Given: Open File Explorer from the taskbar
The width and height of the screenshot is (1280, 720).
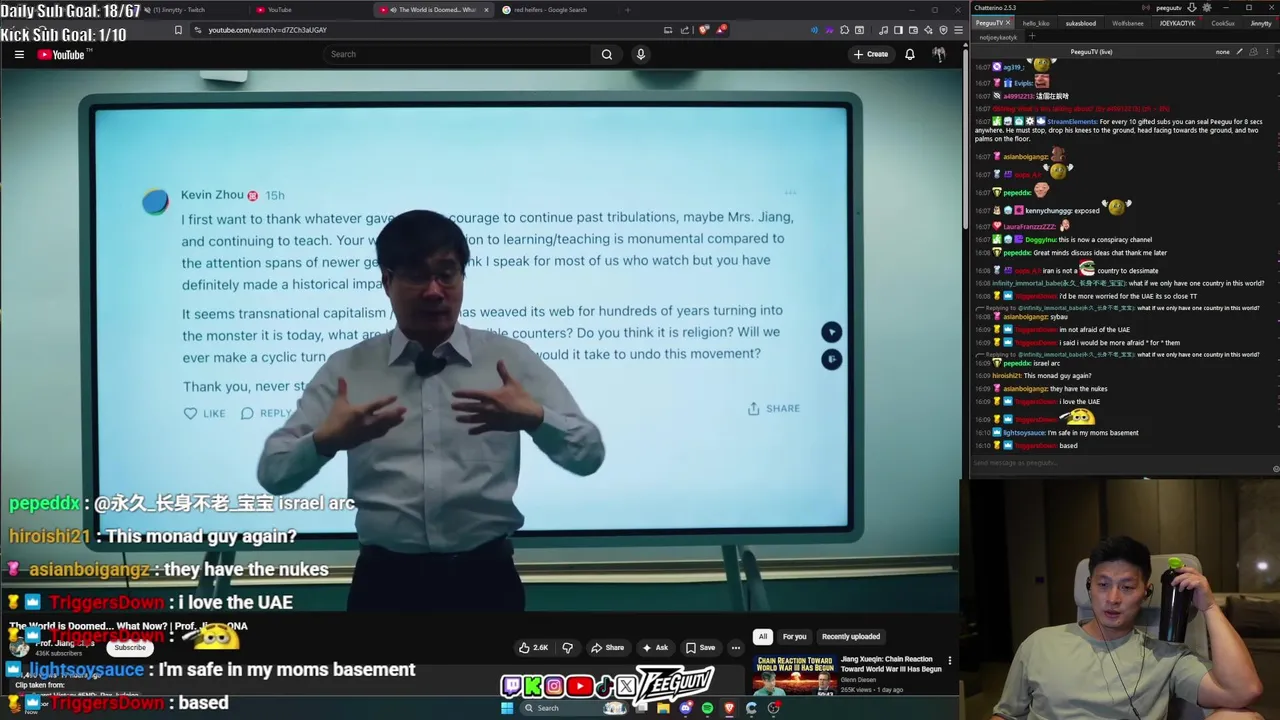Looking at the screenshot, I should point(663,708).
